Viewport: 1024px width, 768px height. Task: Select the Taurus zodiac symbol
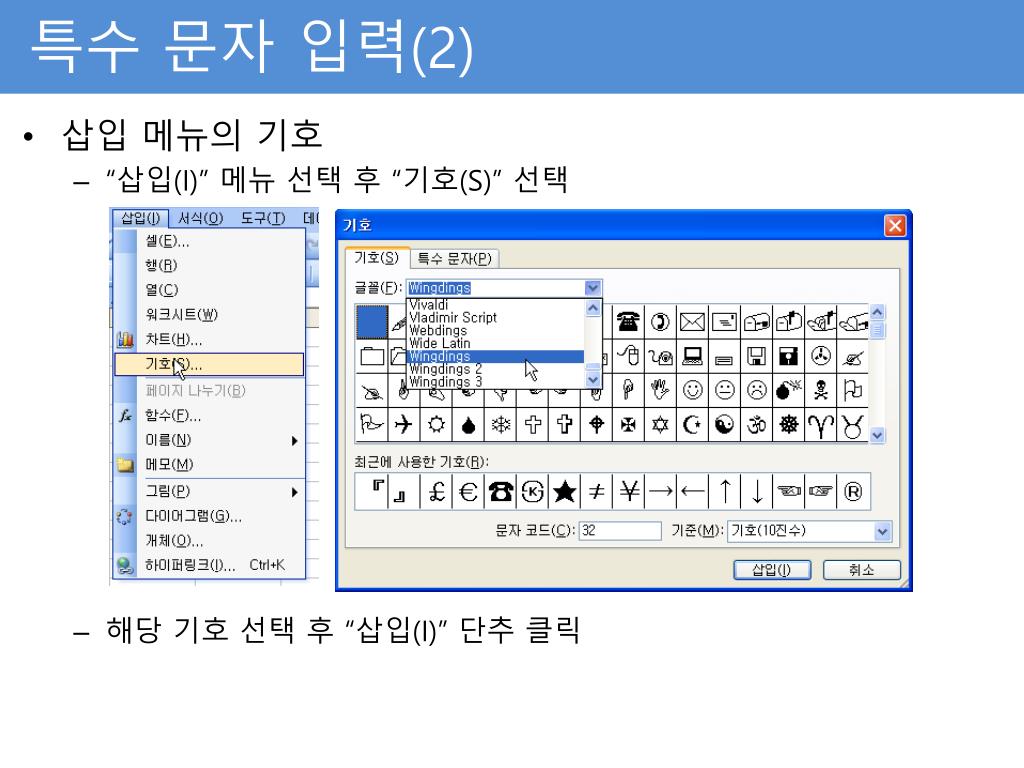pos(852,425)
